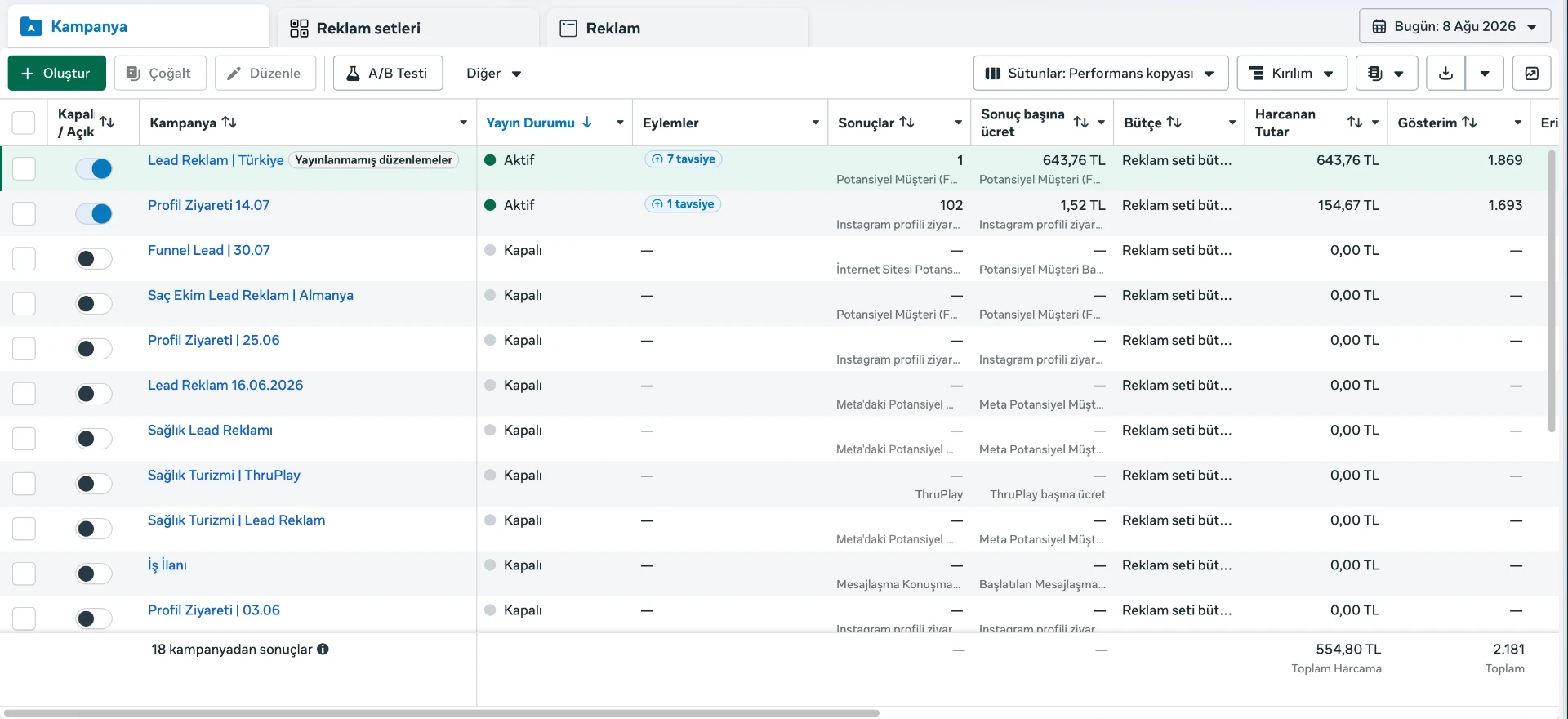Turn on Funnel Lead | 30.07 campaign
This screenshot has width=1568, height=719.
coord(94,259)
